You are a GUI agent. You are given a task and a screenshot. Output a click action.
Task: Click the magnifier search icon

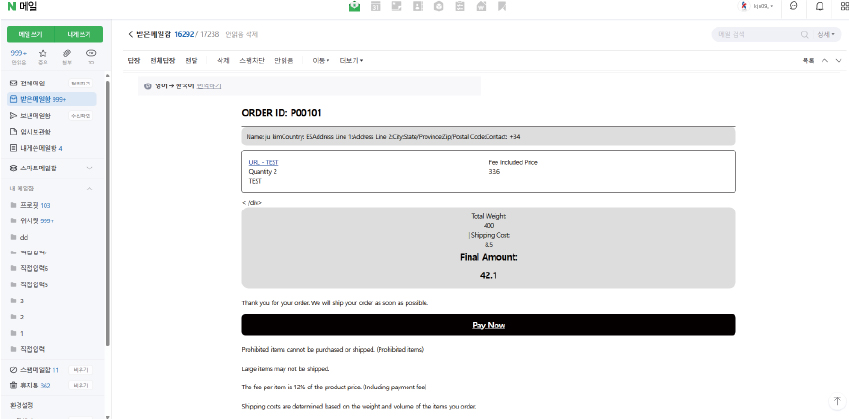pyautogui.click(x=805, y=34)
